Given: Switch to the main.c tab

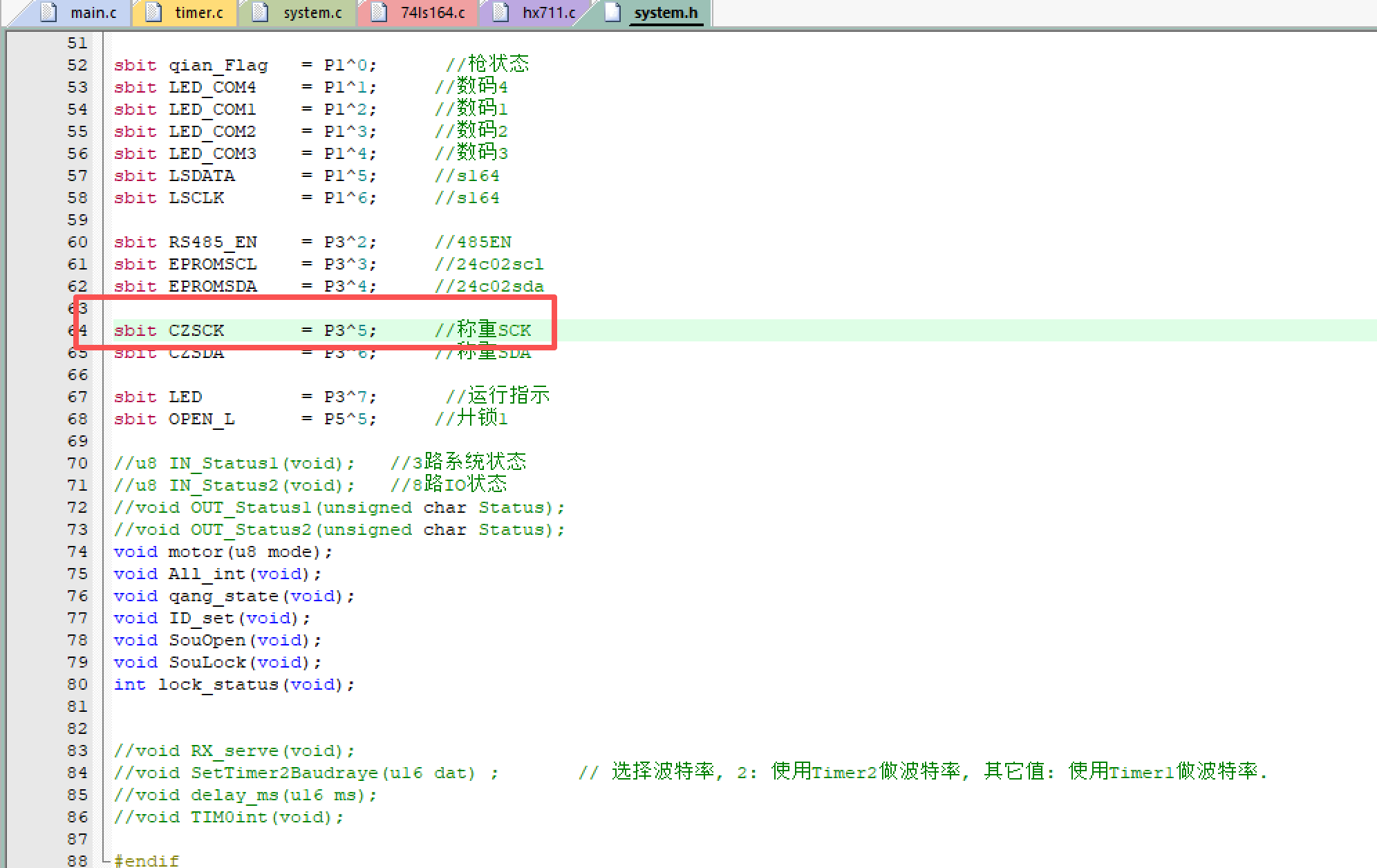Looking at the screenshot, I should coord(93,12).
